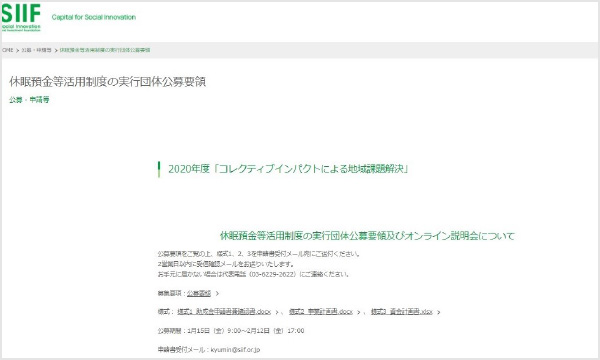This screenshot has width=600, height=360.
Task: Click the application period line 1月15日 9:00~2月12日 17:00
Action: coord(231,331)
